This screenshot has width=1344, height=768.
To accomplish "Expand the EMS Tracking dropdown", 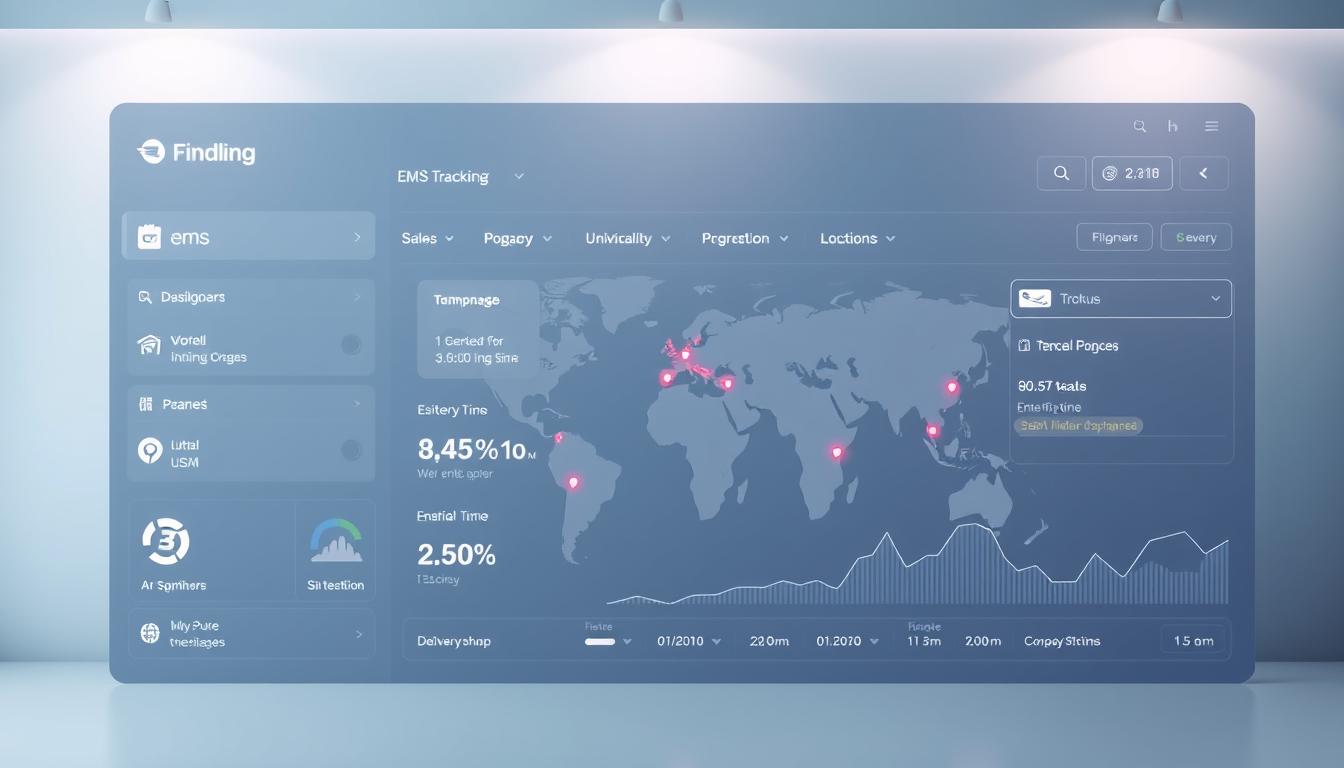I will tap(519, 176).
